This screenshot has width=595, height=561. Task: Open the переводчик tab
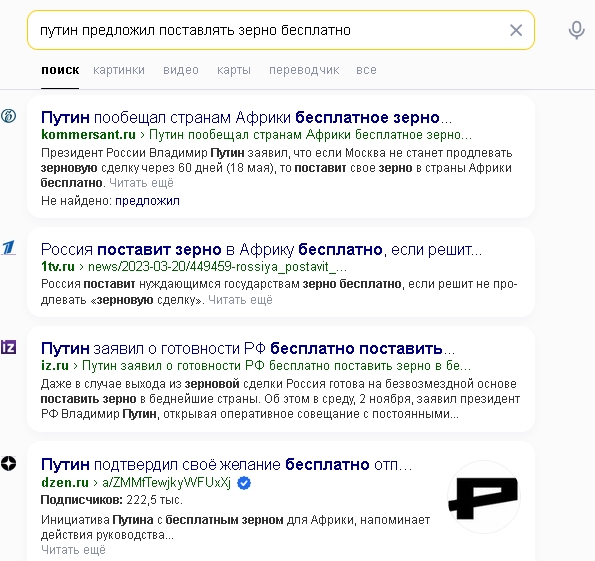coord(304,70)
